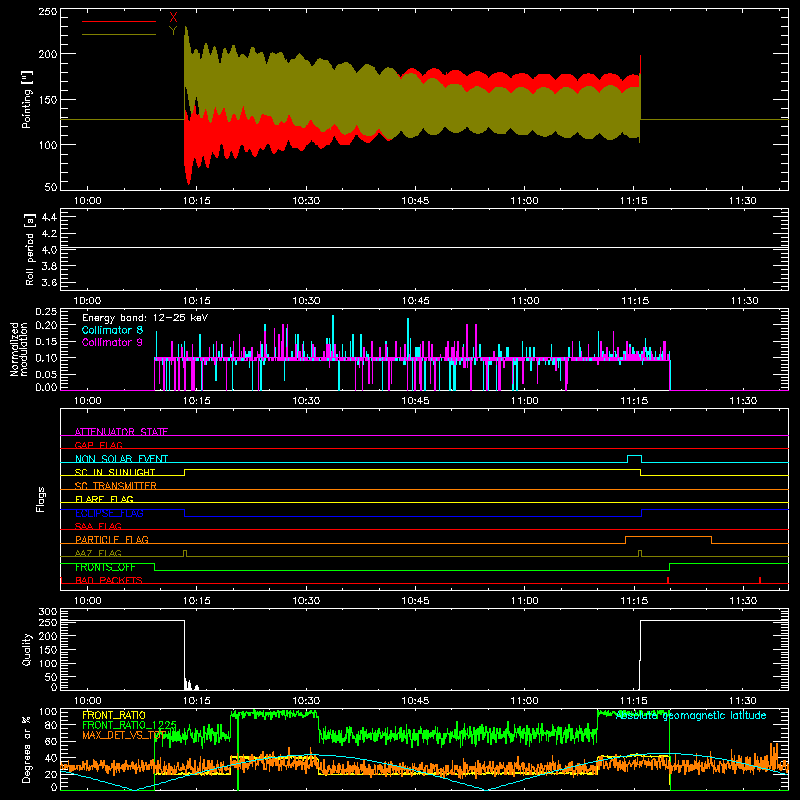Click the 50 tick on the Pointing axis
This screenshot has height=800, width=800.
tap(51, 187)
